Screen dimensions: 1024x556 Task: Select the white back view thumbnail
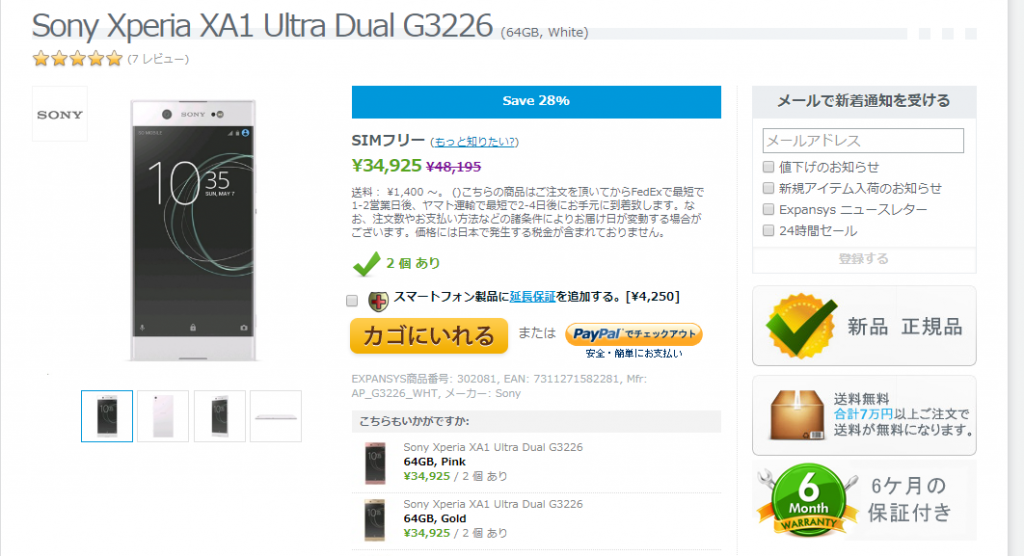click(163, 416)
